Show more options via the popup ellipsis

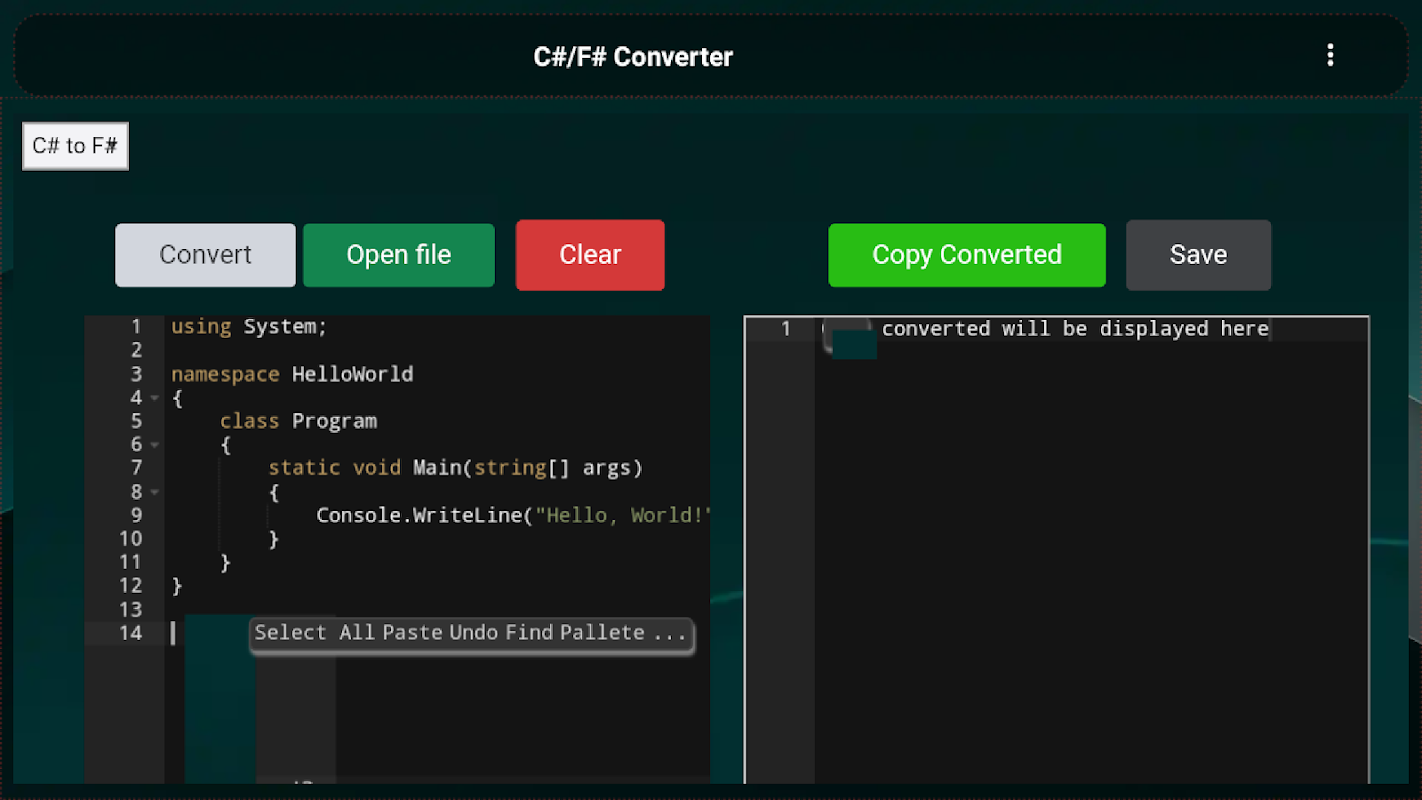669,633
